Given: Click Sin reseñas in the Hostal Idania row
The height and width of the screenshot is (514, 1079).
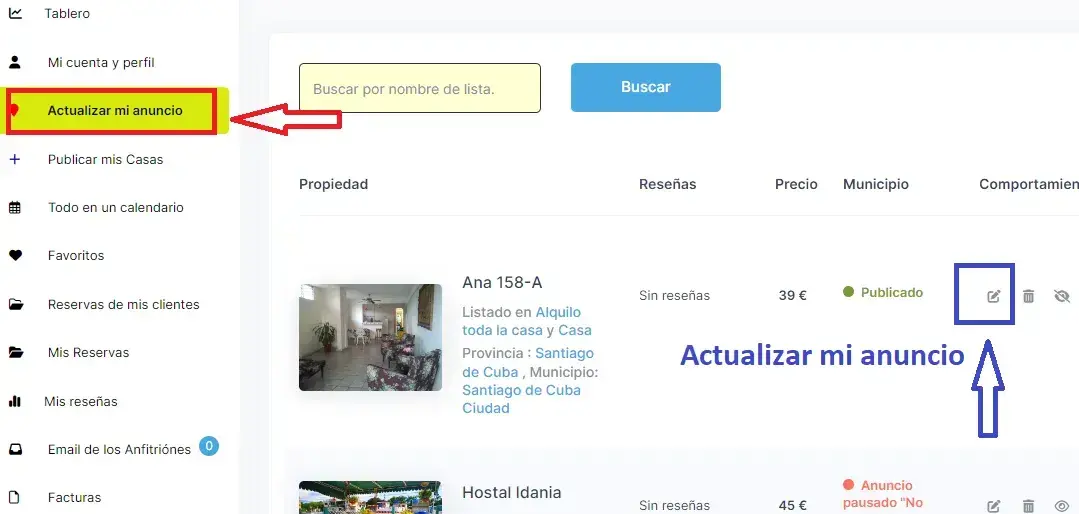Looking at the screenshot, I should tap(674, 506).
